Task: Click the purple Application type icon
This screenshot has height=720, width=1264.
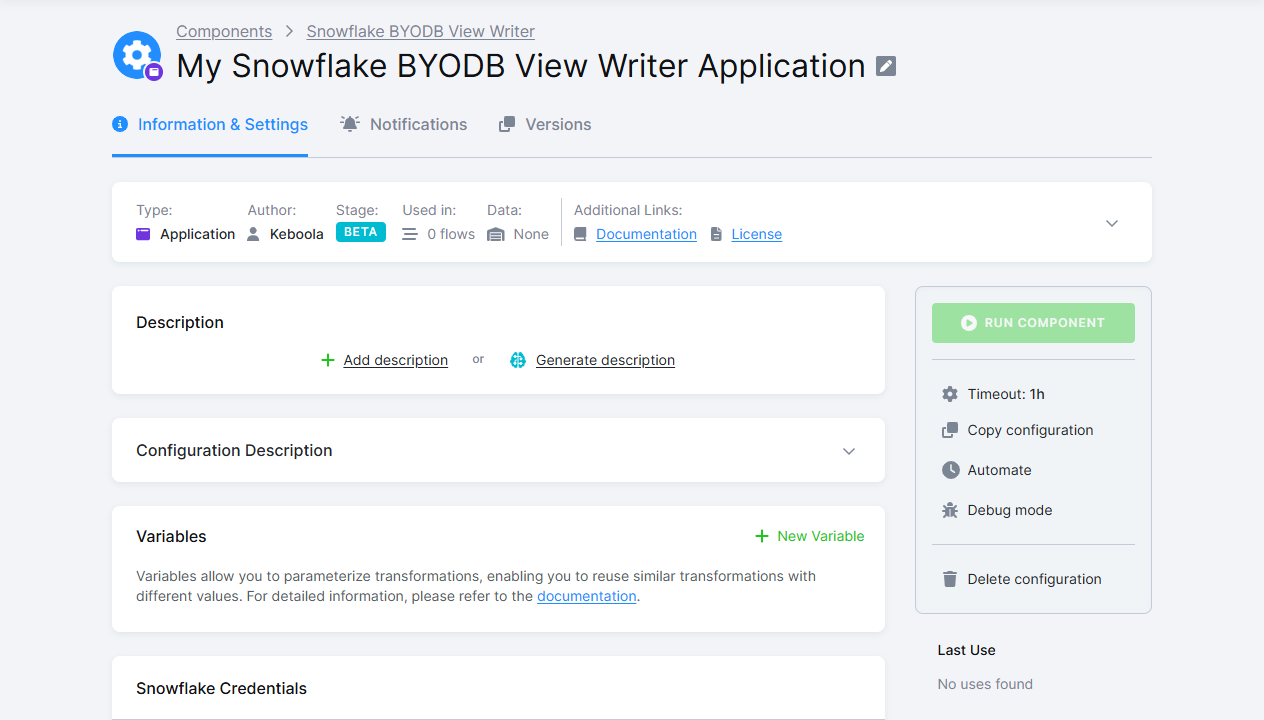Action: pos(142,233)
